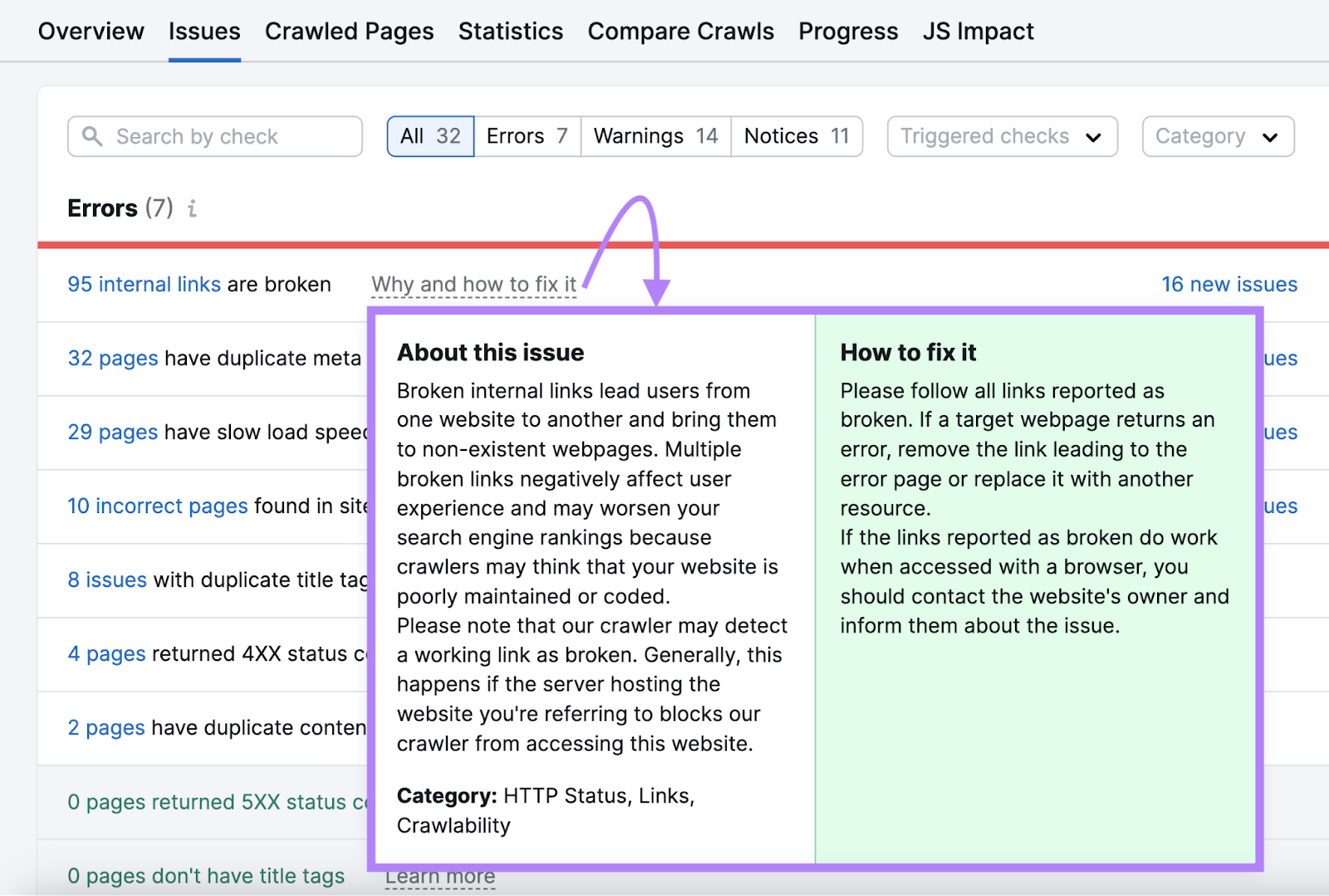Click the info icon next to Errors (7)
Screen dimensions: 1329x896
[x=193, y=209]
